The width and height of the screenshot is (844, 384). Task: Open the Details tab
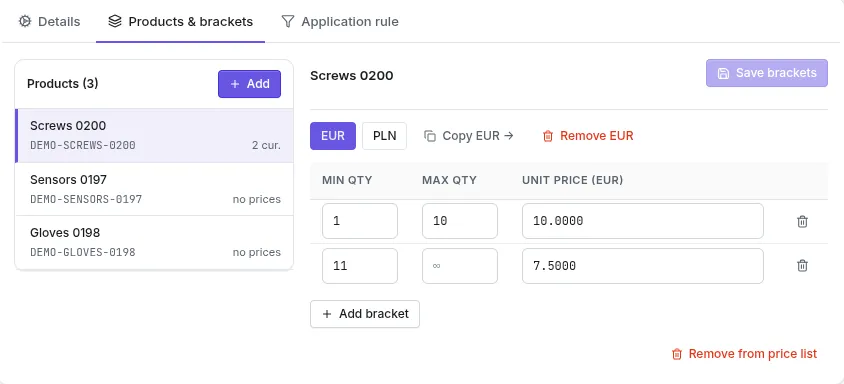49,22
